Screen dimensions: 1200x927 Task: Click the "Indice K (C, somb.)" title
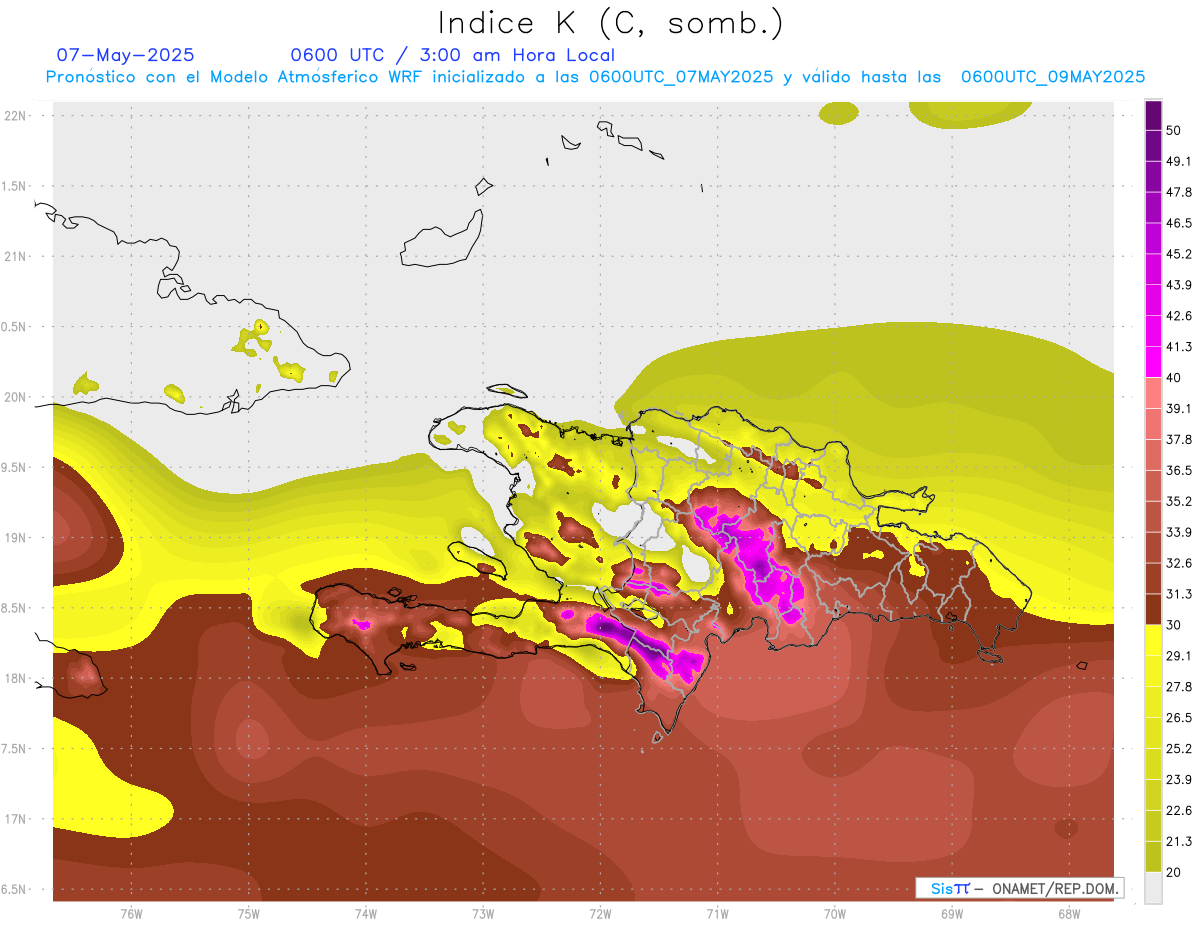point(610,24)
